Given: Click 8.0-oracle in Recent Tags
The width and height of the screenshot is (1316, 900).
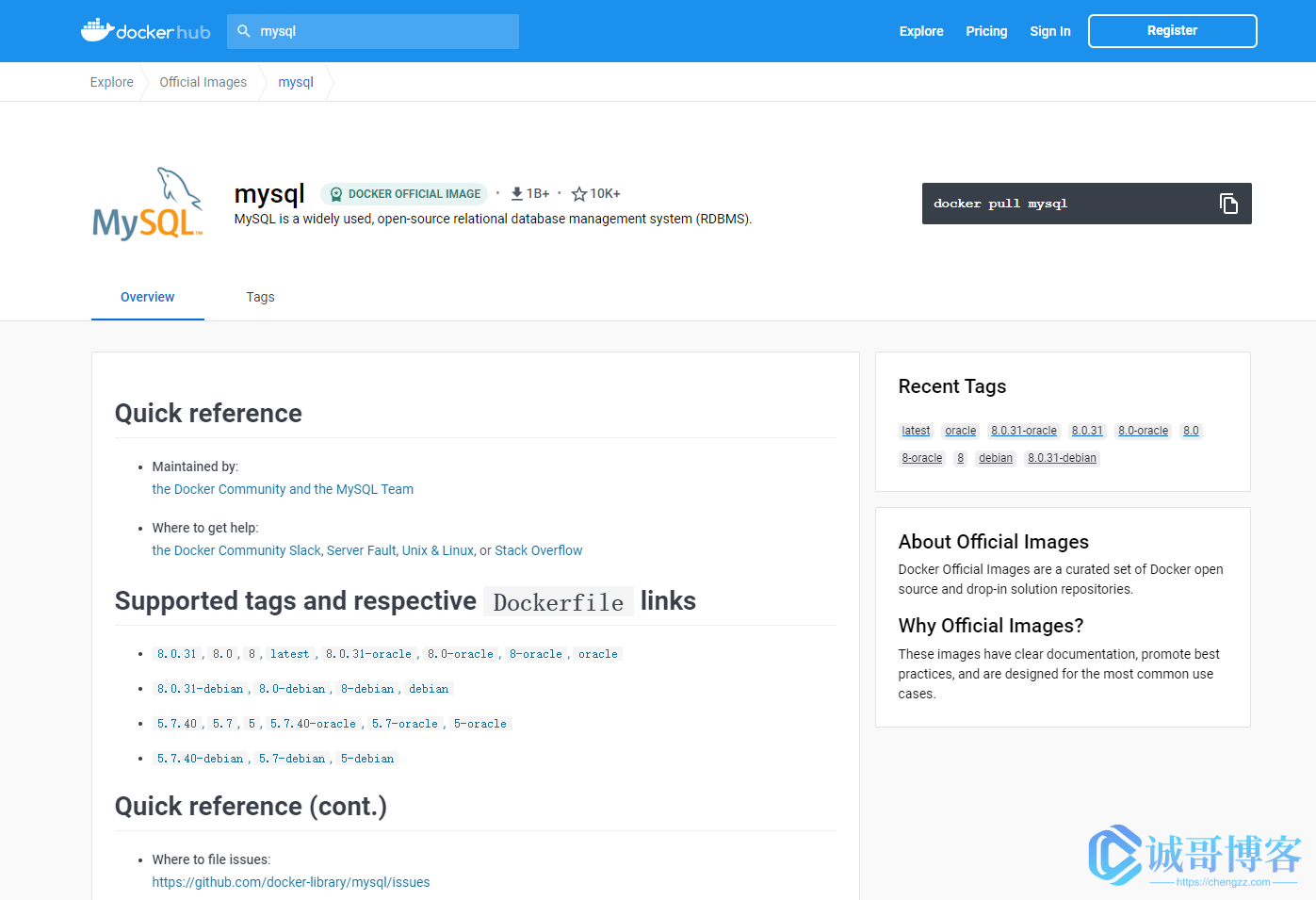Looking at the screenshot, I should pyautogui.click(x=1144, y=431).
